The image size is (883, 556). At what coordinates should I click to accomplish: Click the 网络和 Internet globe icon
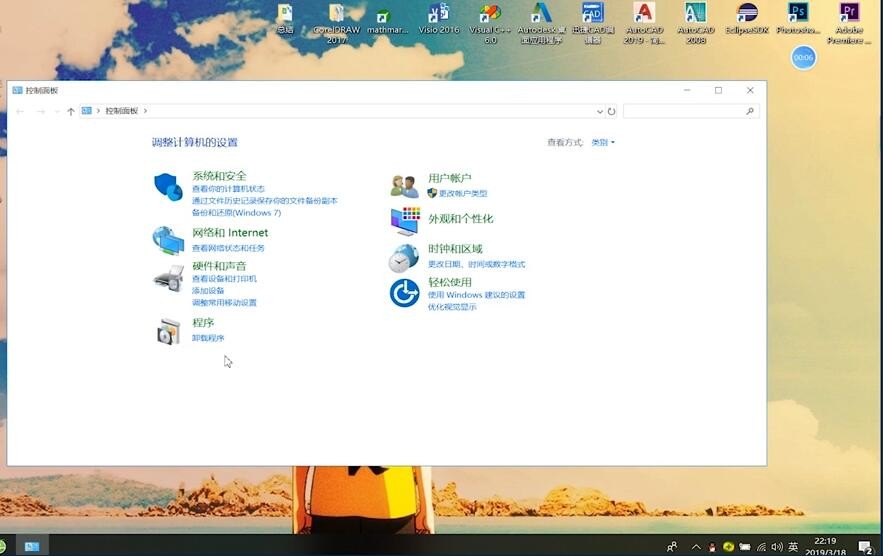(x=167, y=240)
